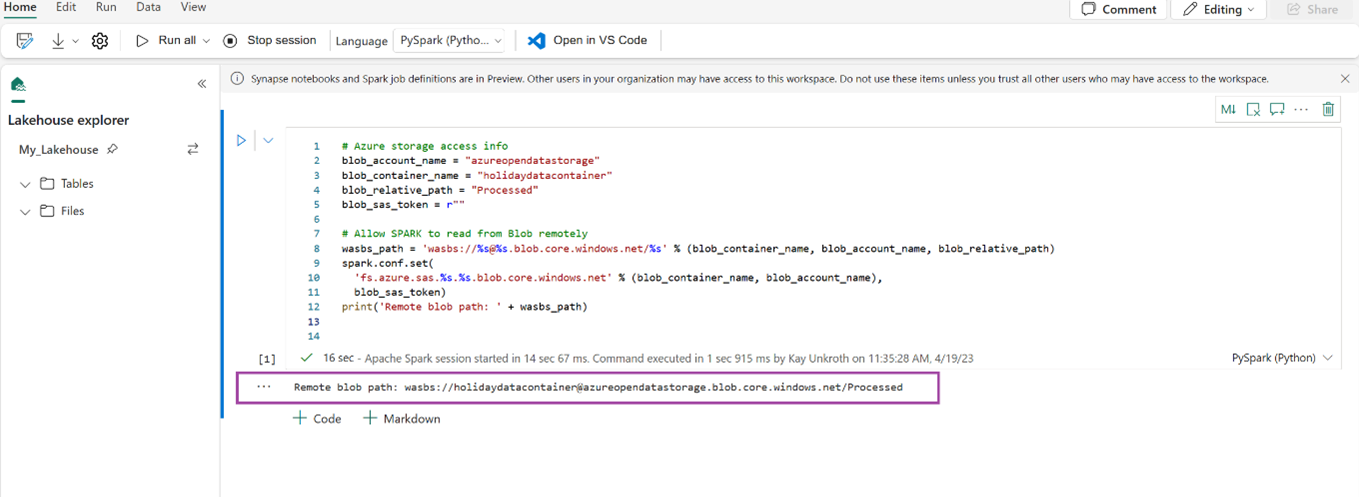
Task: Click Open in VS Code
Action: coord(588,41)
